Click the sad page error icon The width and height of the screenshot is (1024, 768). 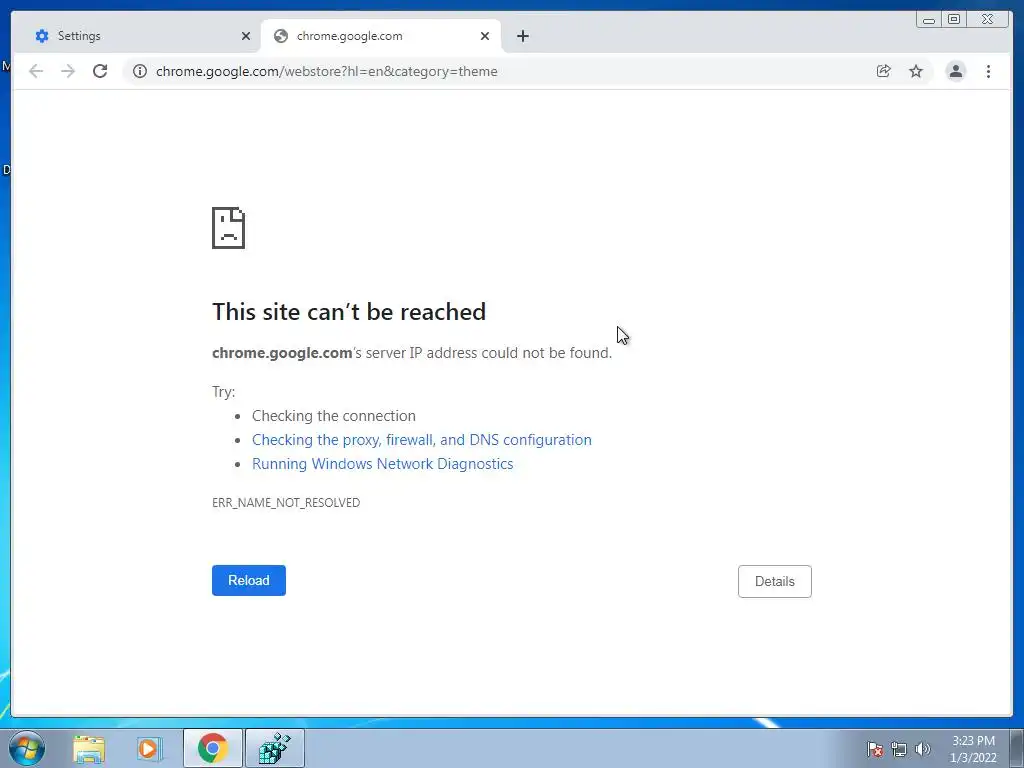pyautogui.click(x=229, y=228)
